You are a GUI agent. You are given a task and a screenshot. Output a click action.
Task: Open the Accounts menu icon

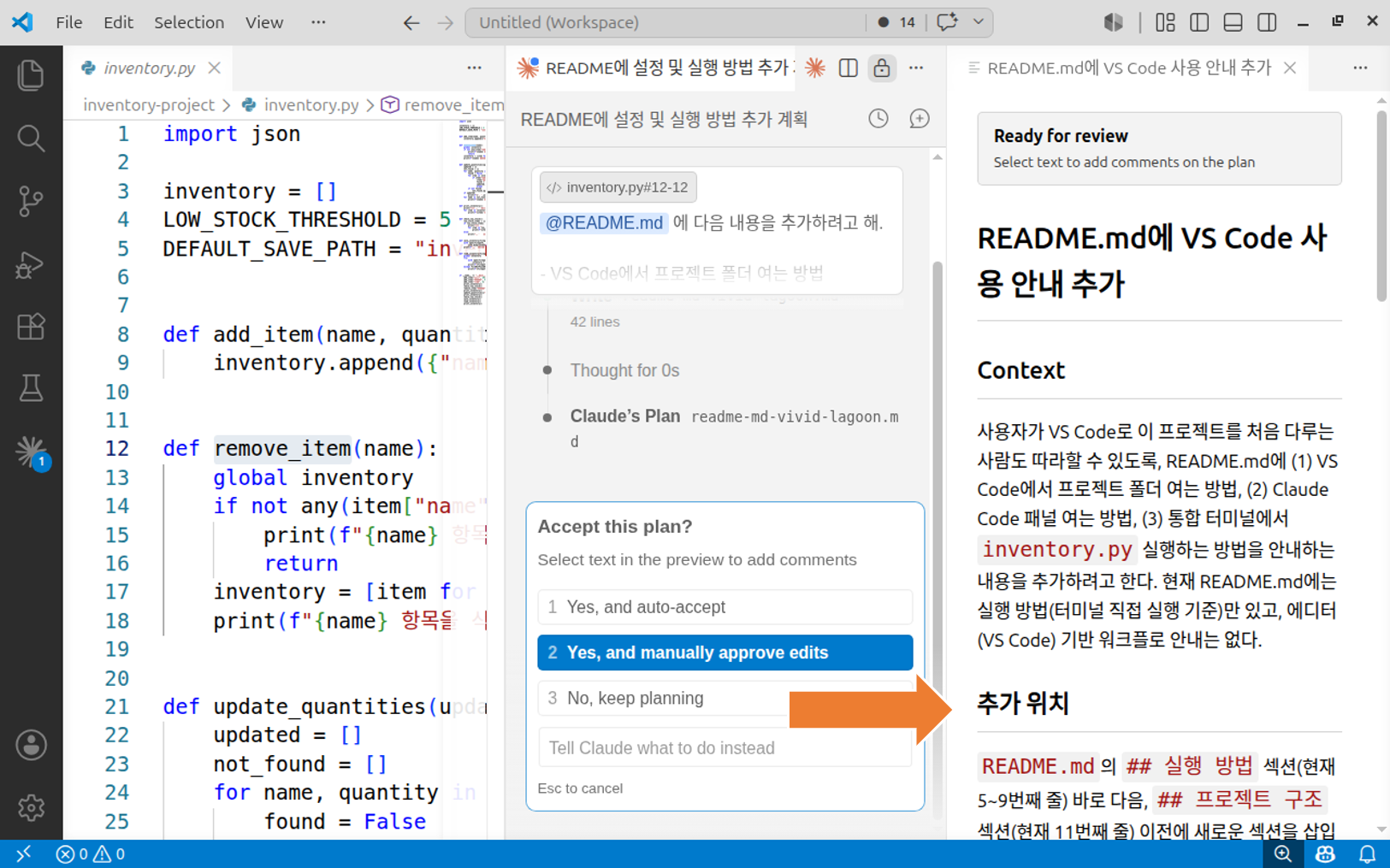pos(31,745)
